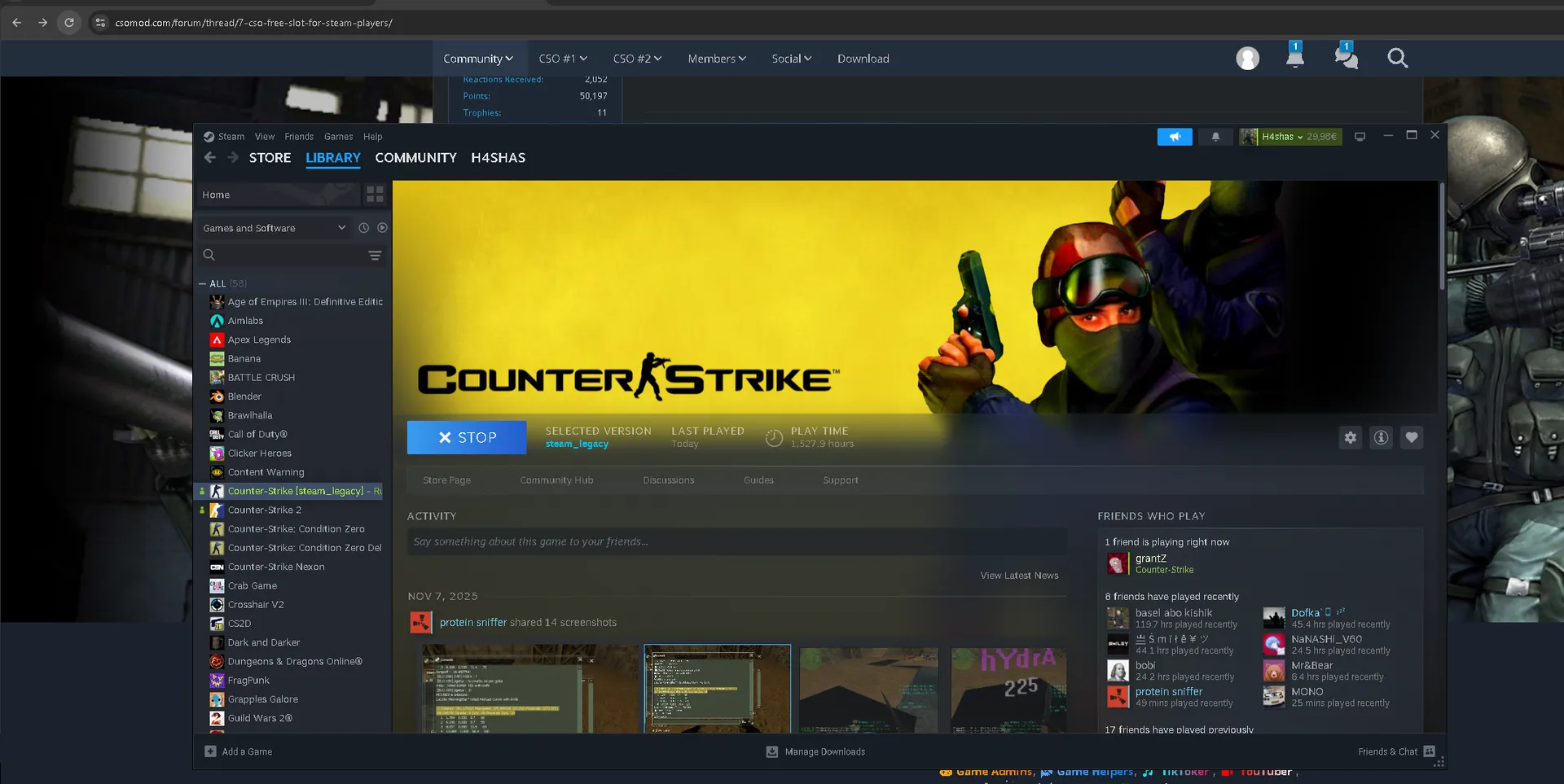Image resolution: width=1564 pixels, height=784 pixels.
Task: Go back in the Steam client
Action: 210,158
